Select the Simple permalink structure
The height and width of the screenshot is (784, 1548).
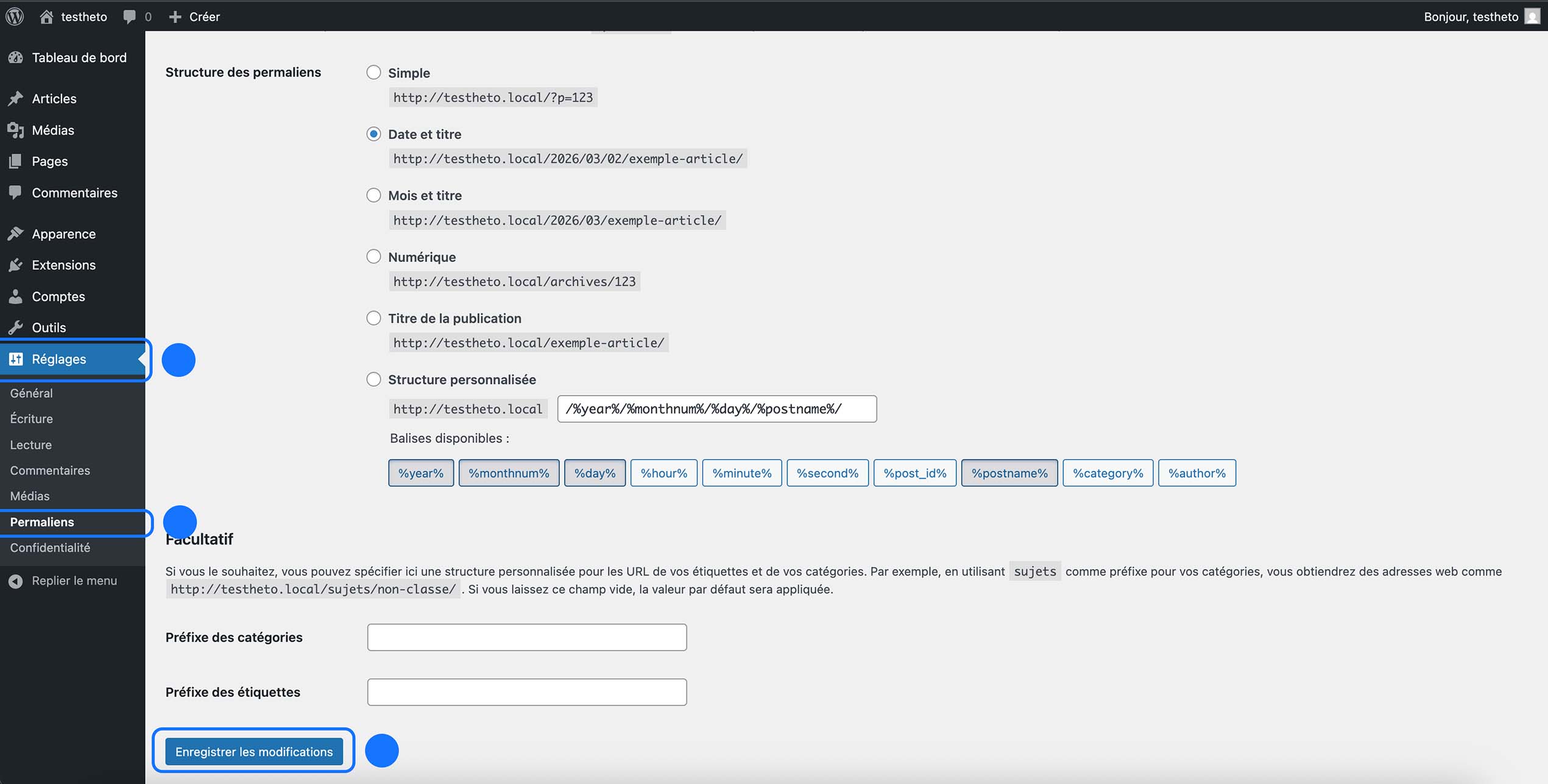(x=373, y=72)
